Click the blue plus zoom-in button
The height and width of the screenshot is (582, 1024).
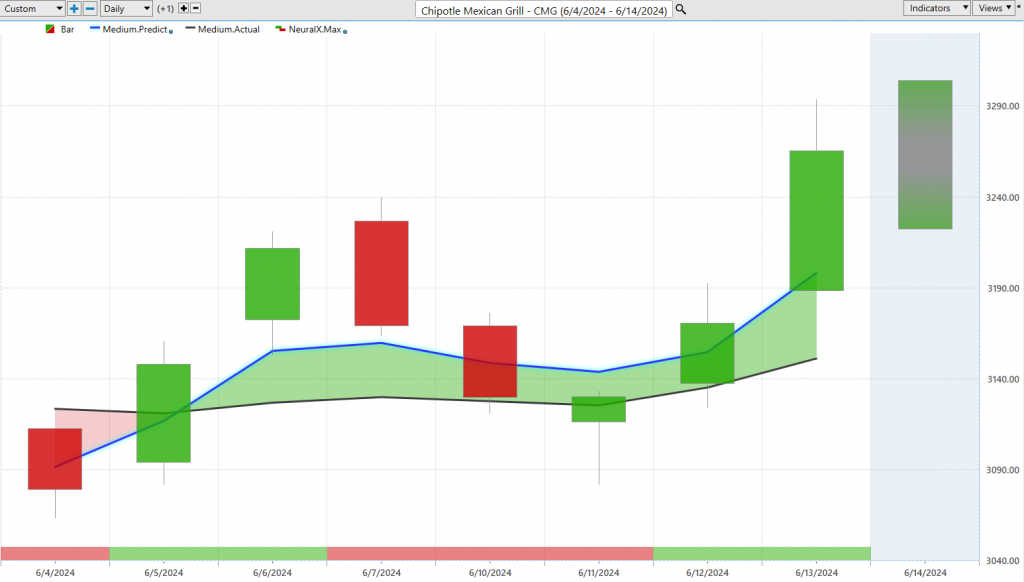74,9
